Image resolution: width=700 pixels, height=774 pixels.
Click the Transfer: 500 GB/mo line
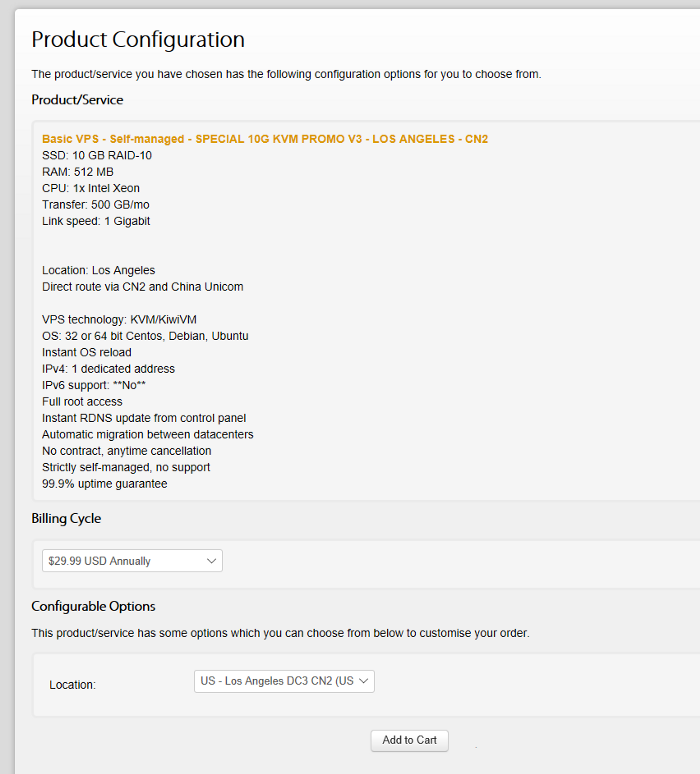tap(96, 205)
